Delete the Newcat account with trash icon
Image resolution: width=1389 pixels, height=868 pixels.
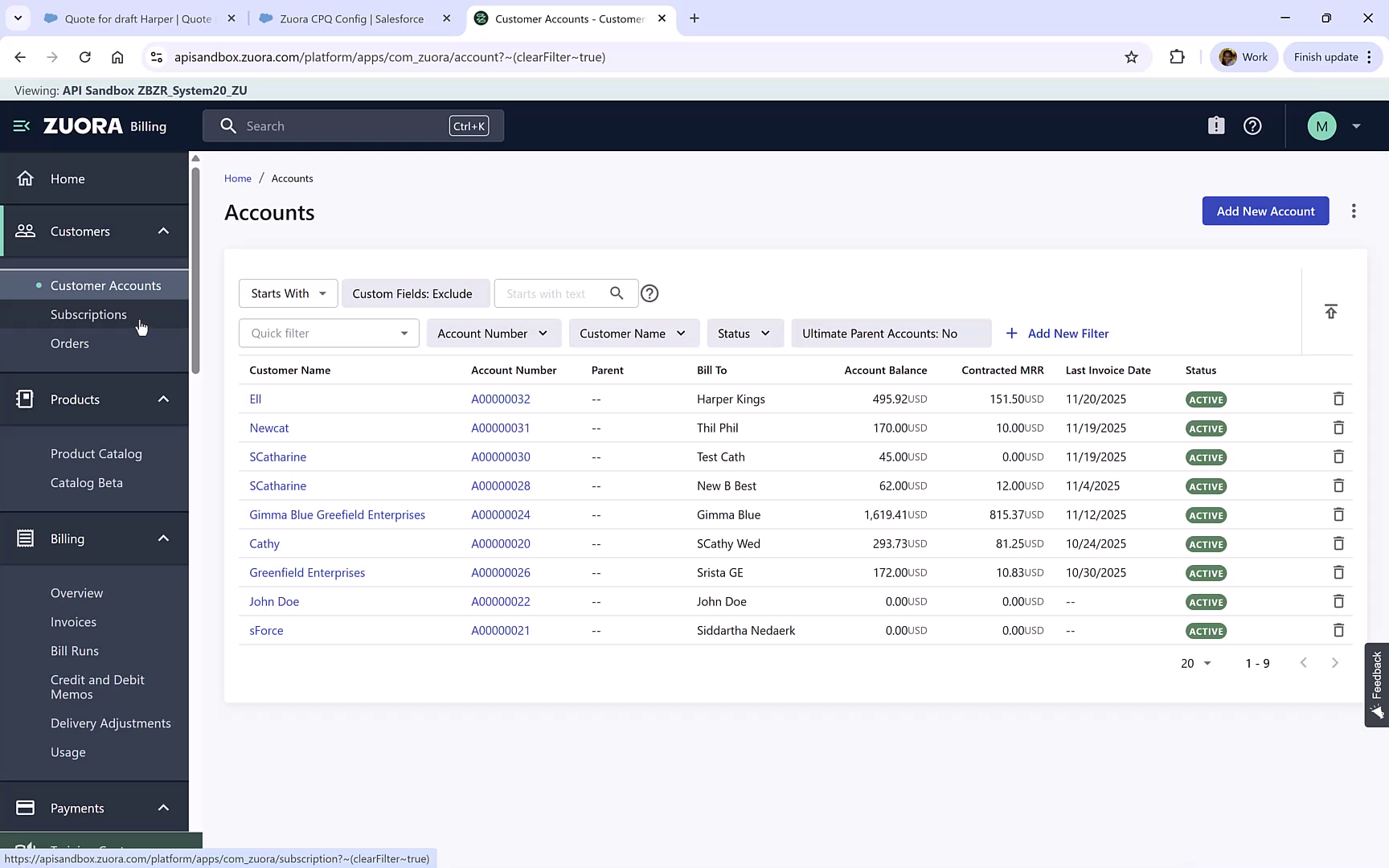[x=1339, y=428]
